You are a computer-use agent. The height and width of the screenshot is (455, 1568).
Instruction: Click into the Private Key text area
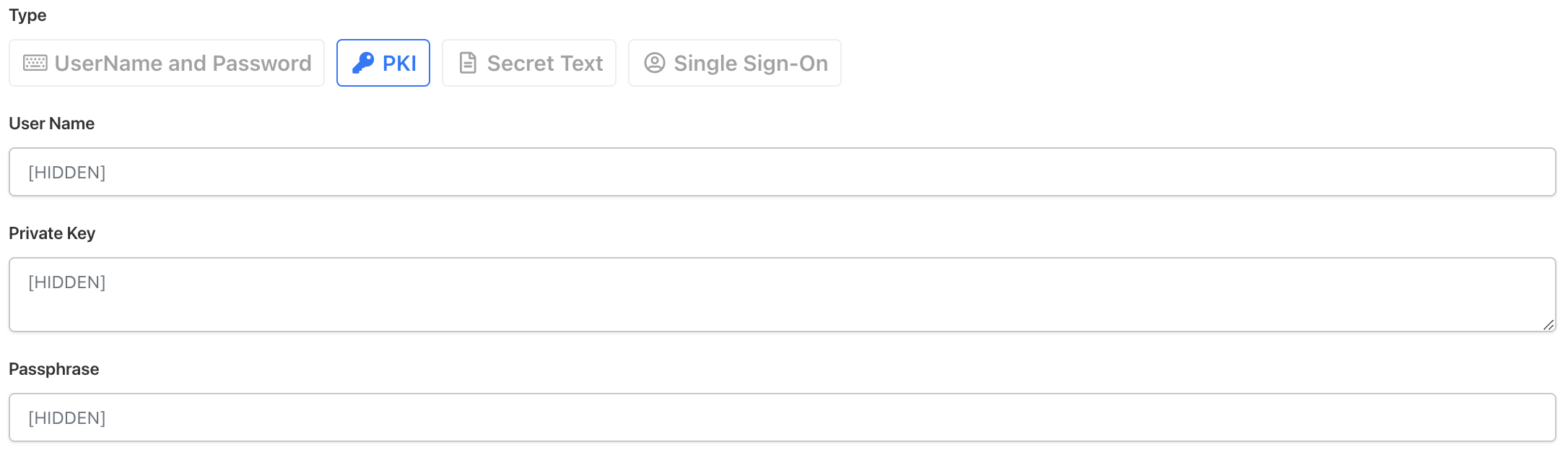coord(782,295)
